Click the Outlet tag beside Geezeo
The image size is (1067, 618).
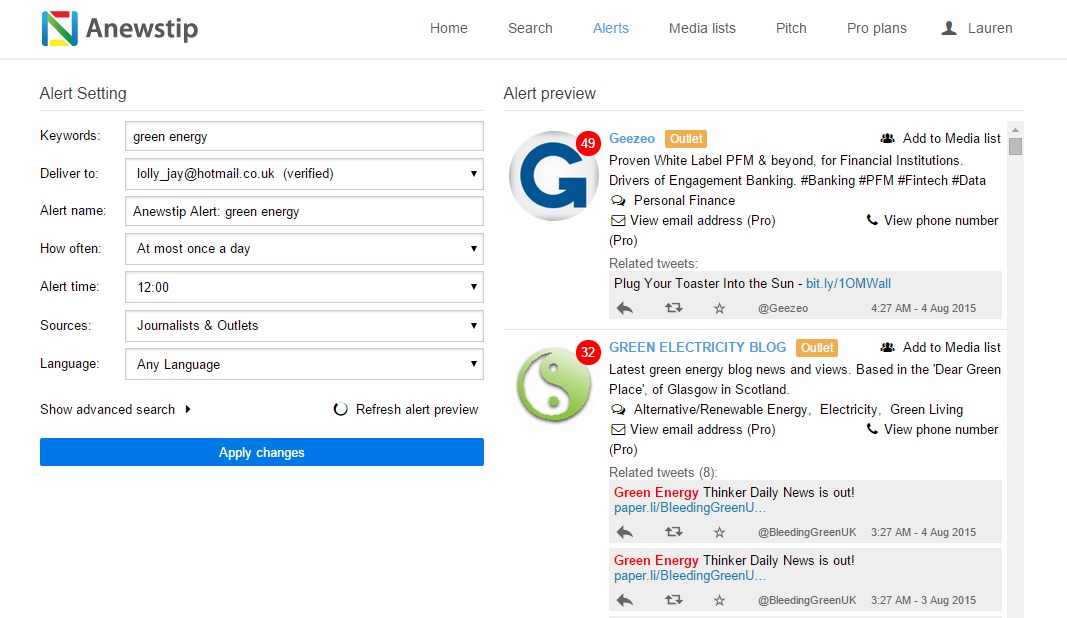click(x=686, y=139)
